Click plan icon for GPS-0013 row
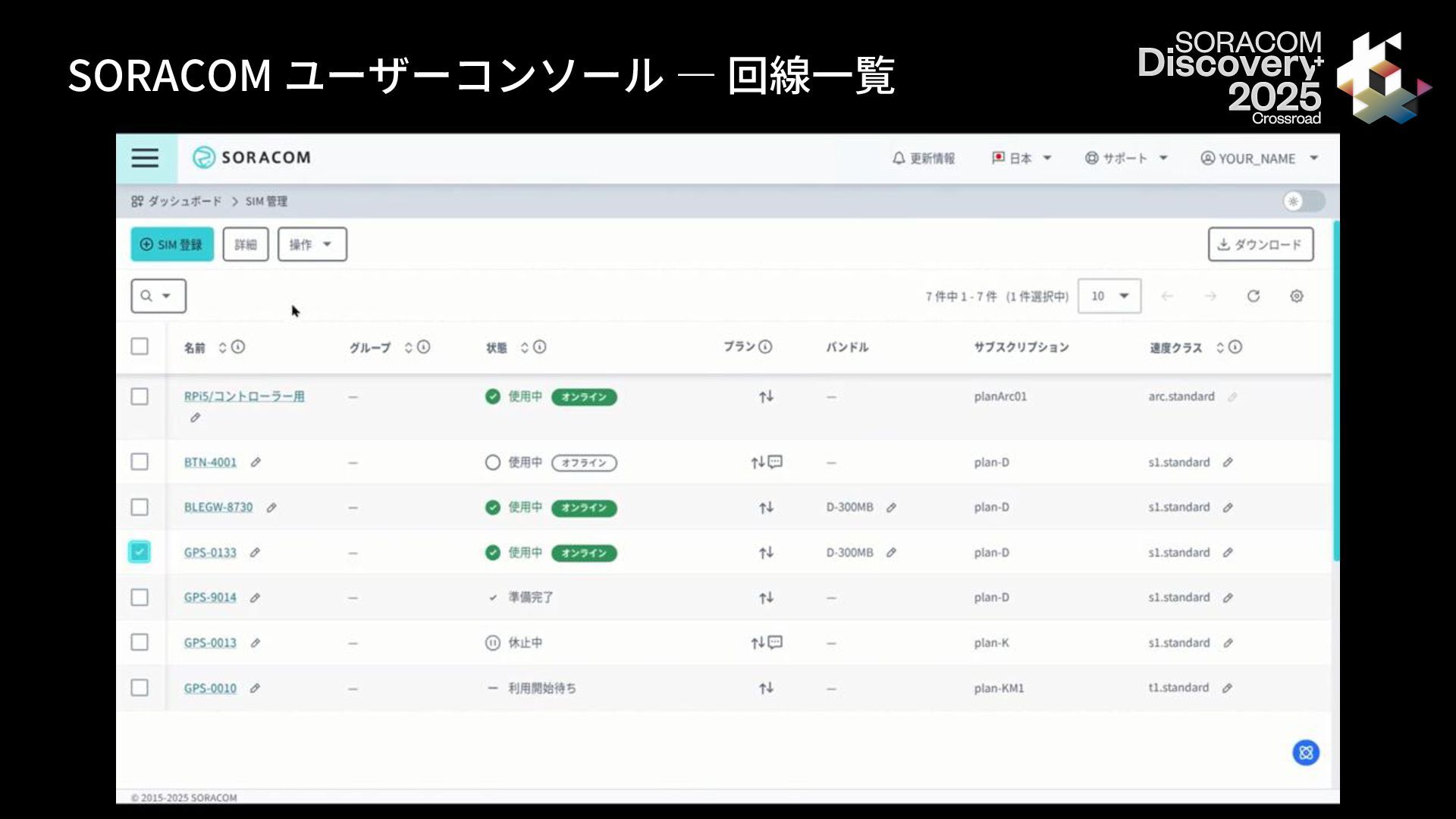Image resolution: width=1456 pixels, height=819 pixels. (766, 642)
